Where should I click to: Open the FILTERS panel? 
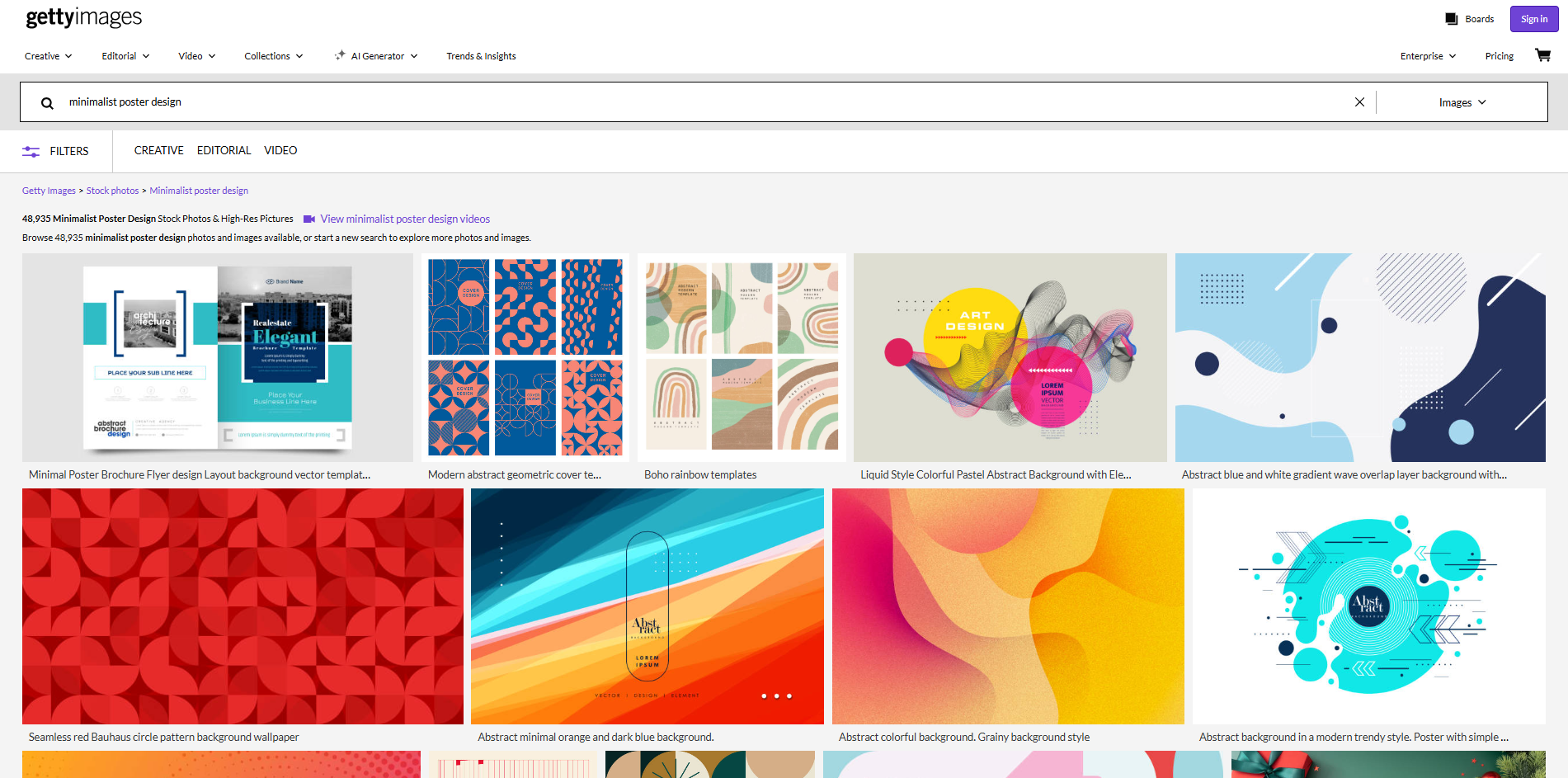pos(56,150)
